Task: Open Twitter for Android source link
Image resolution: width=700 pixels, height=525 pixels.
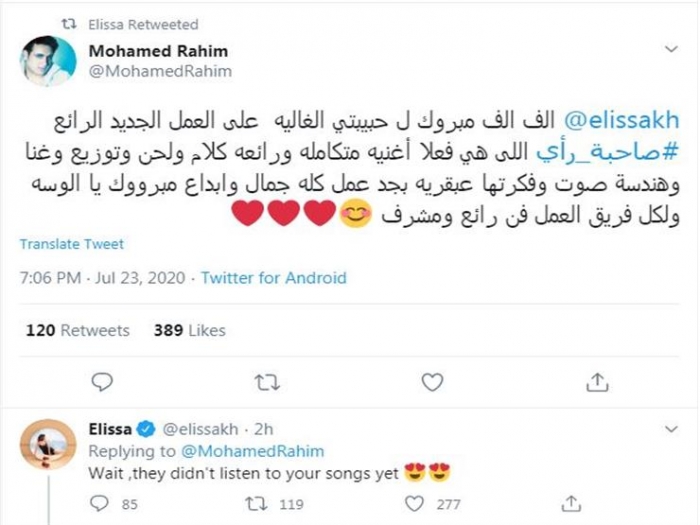Action: point(273,278)
